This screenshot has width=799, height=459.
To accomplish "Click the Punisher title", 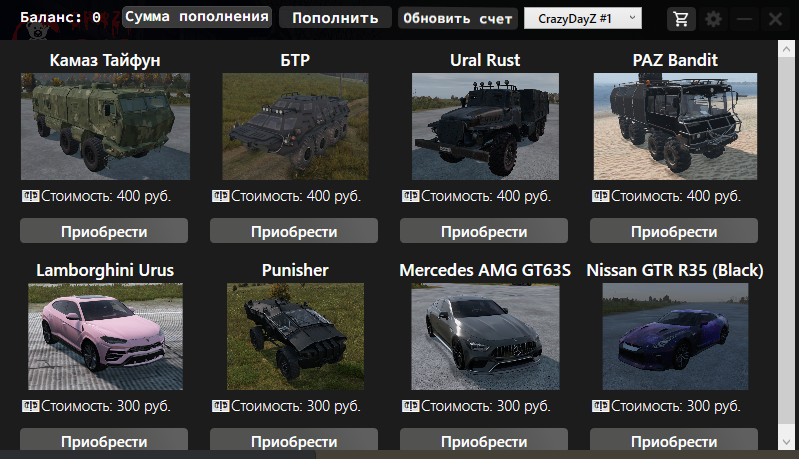I will click(x=295, y=270).
